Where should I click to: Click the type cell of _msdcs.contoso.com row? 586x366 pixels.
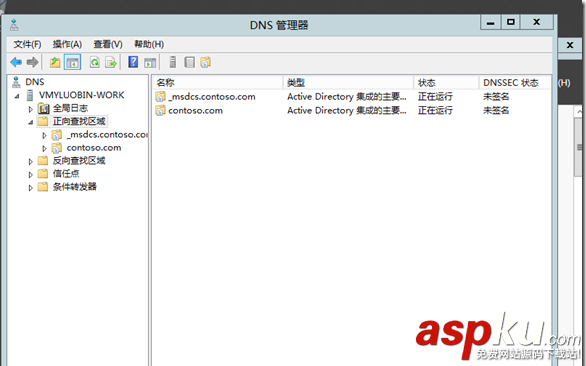pos(347,97)
